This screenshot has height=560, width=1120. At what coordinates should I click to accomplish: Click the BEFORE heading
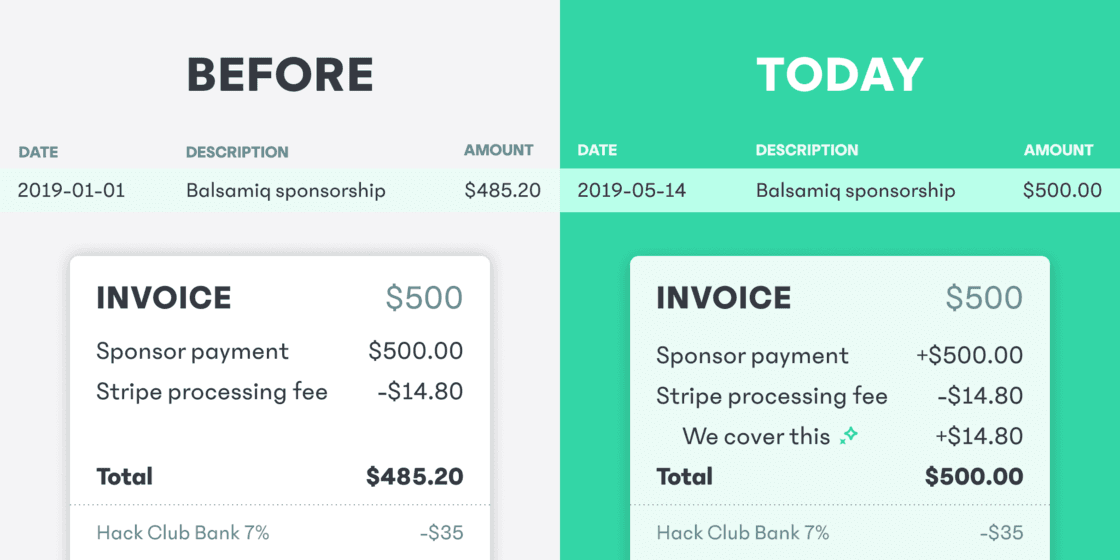280,75
